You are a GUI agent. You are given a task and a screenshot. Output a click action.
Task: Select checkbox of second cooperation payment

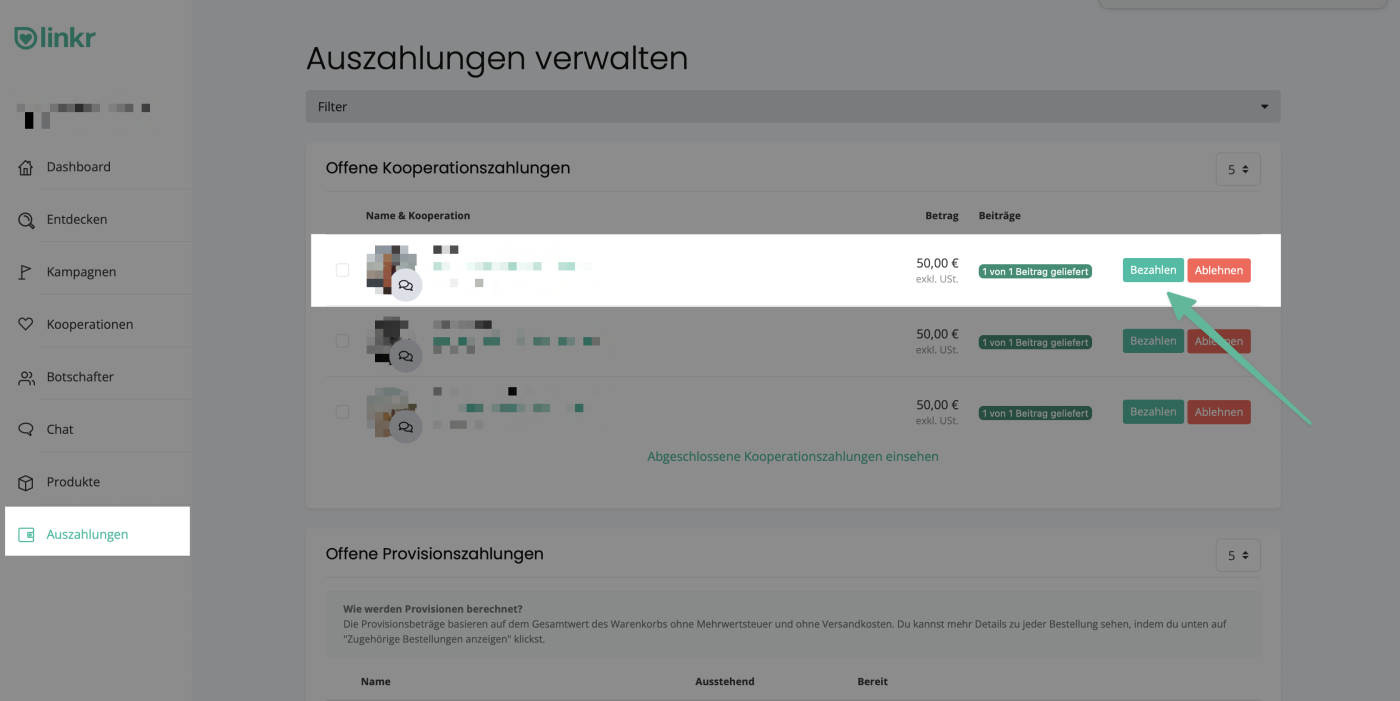coord(343,341)
